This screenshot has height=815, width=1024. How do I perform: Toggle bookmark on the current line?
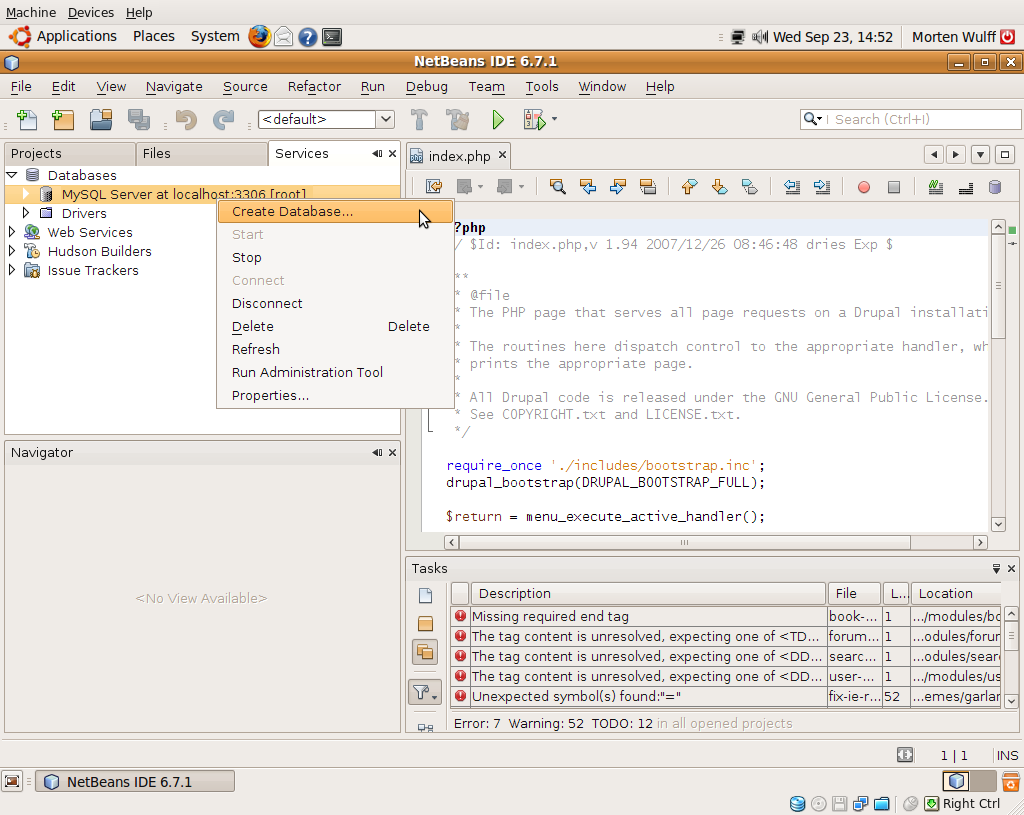pos(749,187)
